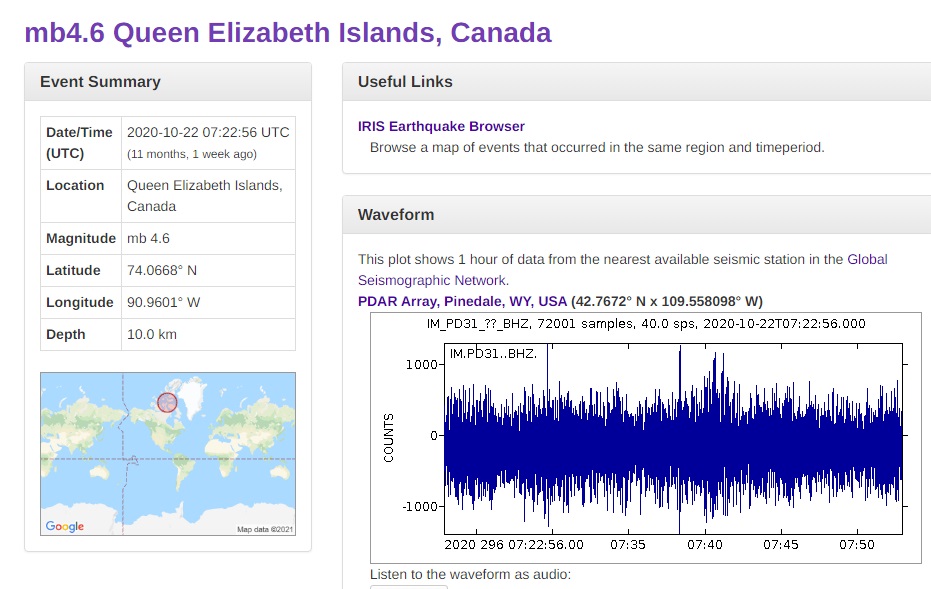The width and height of the screenshot is (931, 589).
Task: Click the Map data ©2021 attribution
Action: click(265, 529)
